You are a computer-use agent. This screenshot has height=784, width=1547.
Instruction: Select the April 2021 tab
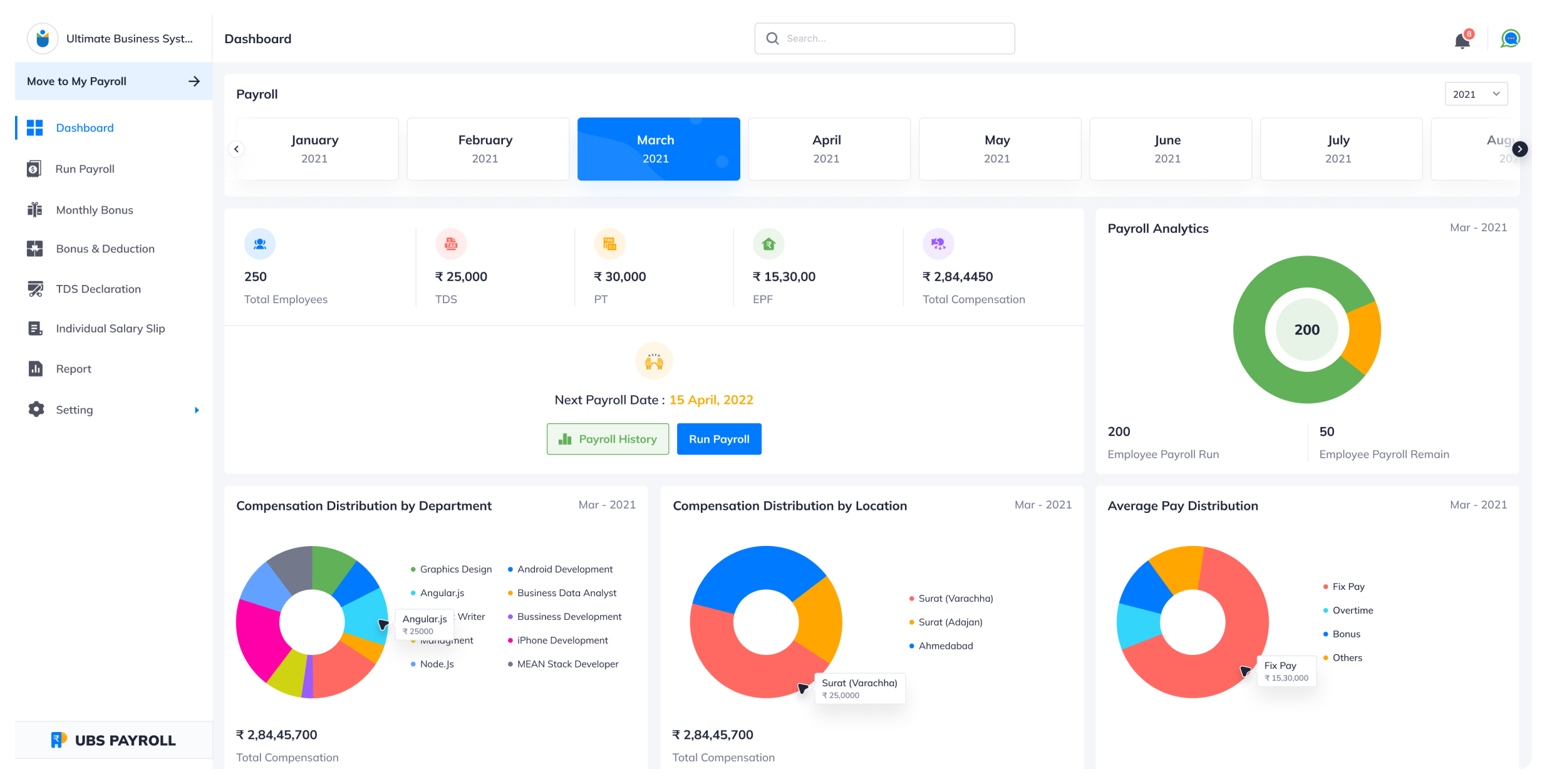826,149
